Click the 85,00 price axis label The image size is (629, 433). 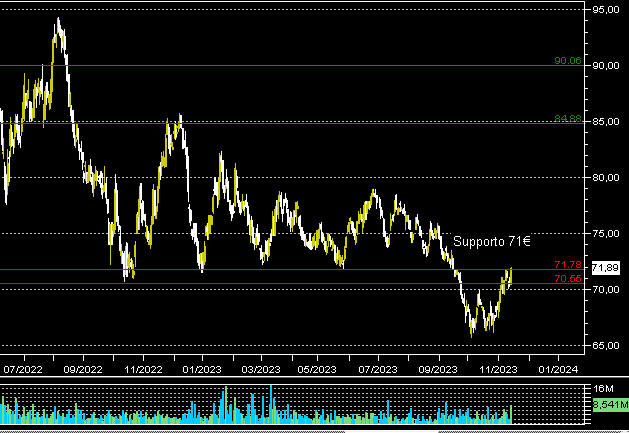click(x=606, y=122)
